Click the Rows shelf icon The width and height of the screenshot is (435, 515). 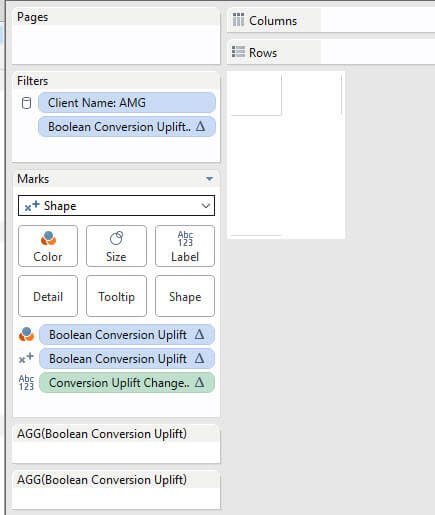[x=238, y=52]
